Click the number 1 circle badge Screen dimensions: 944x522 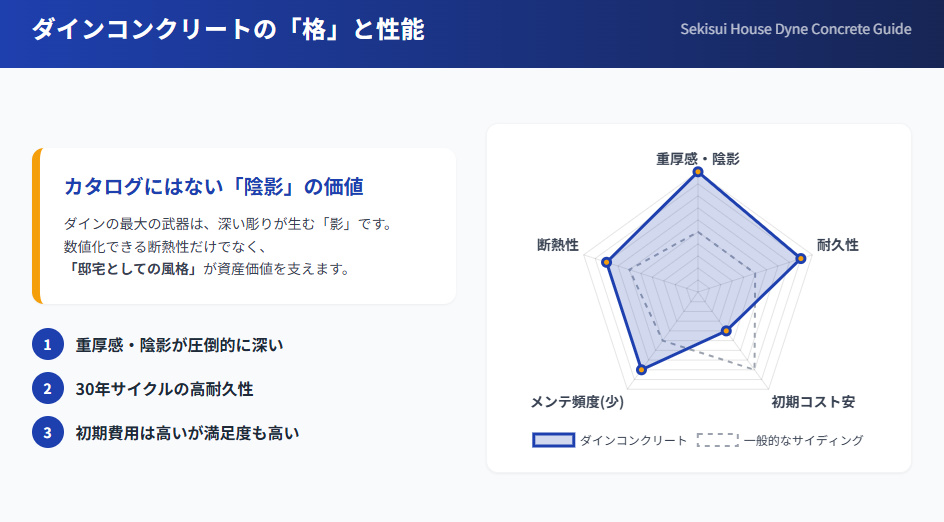click(47, 345)
